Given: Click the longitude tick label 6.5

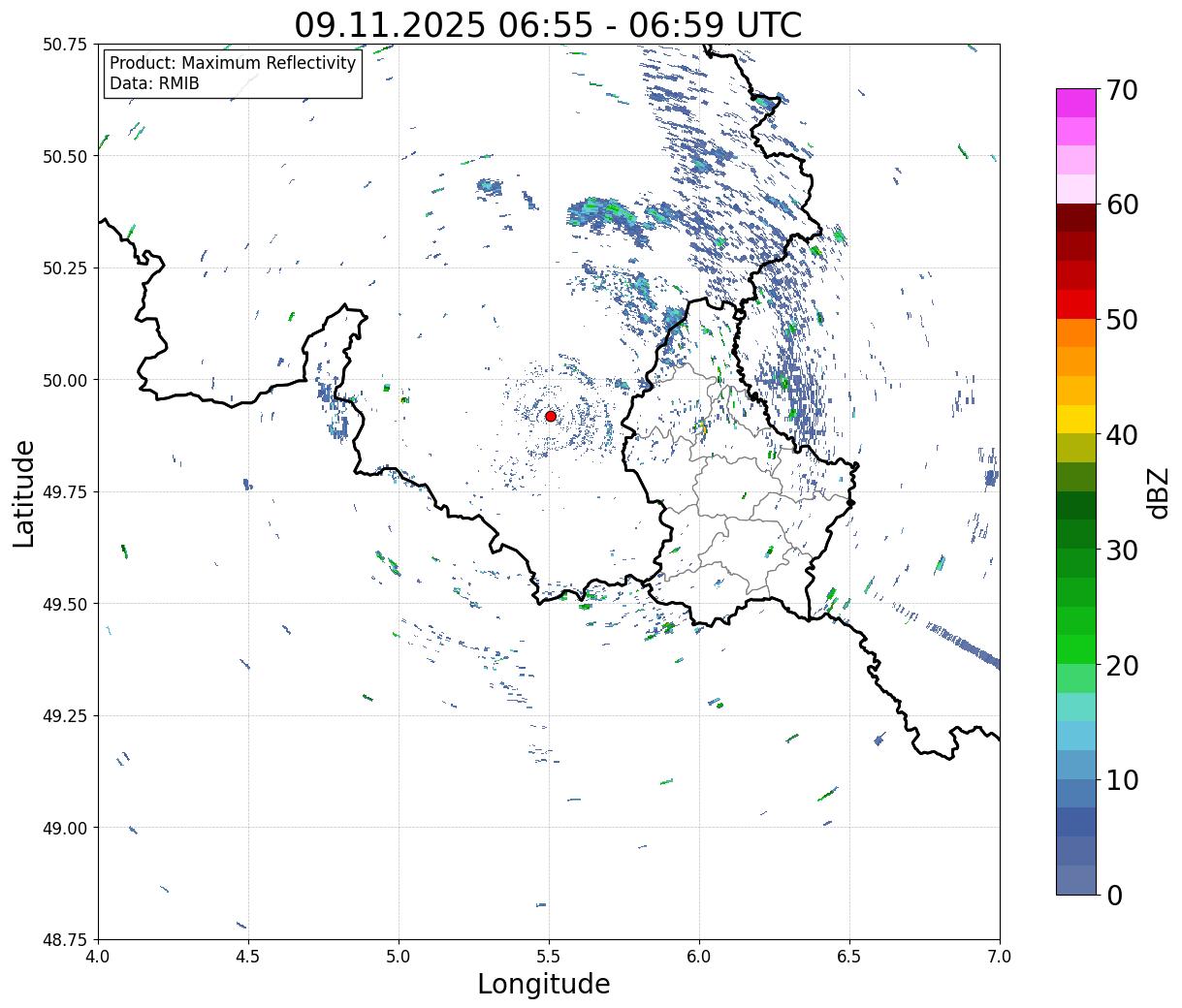Looking at the screenshot, I should point(849,957).
